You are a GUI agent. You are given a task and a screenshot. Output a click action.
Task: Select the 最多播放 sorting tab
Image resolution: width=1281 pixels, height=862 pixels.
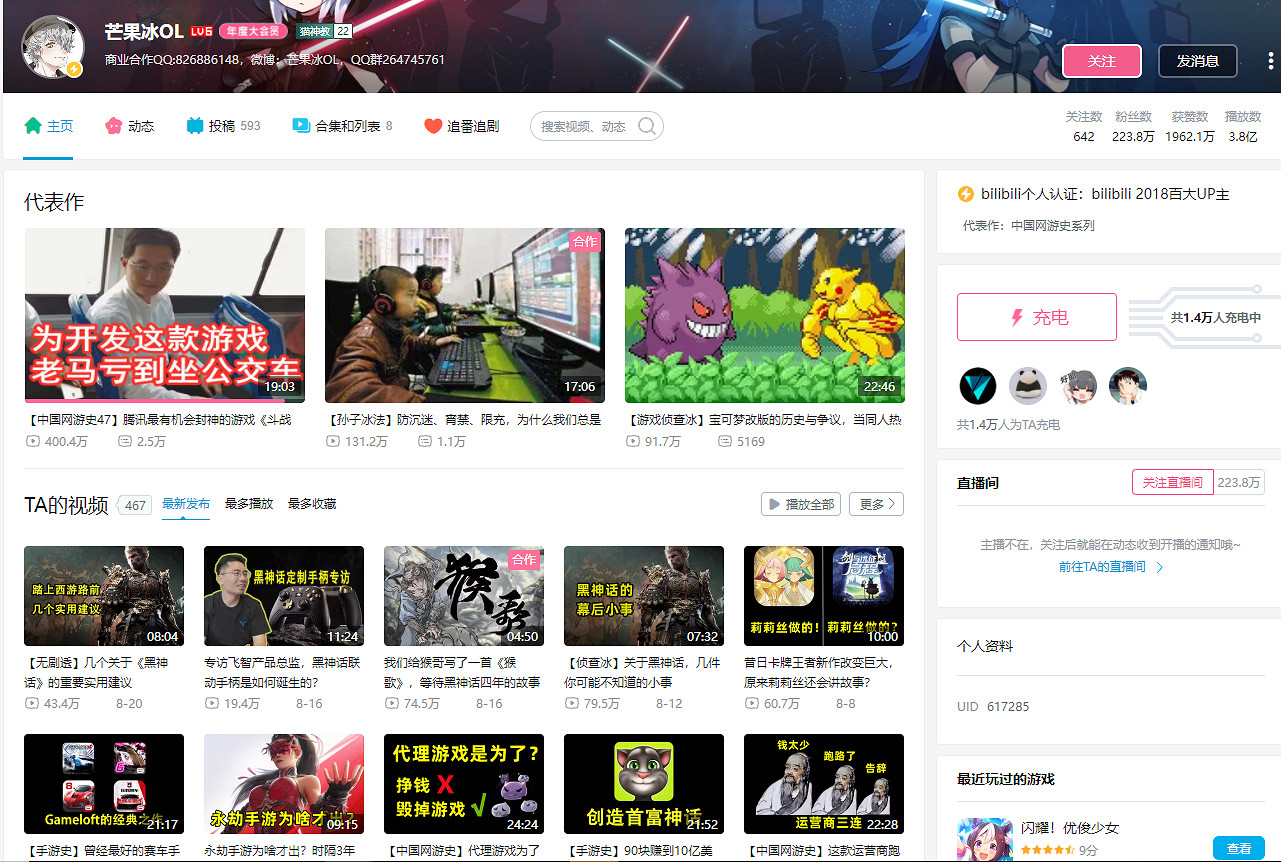[248, 504]
